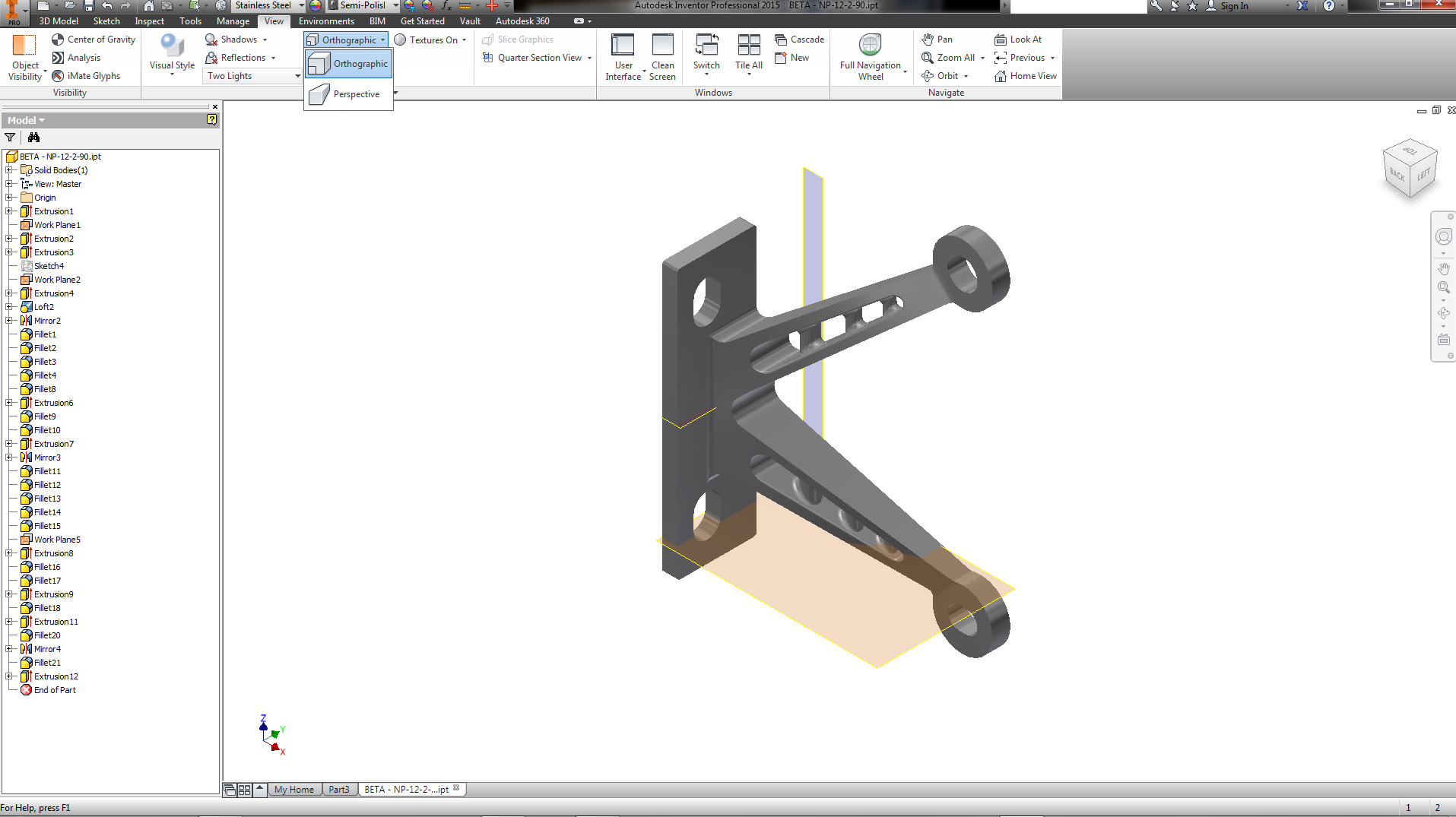Return to Home View
This screenshot has height=817, width=1456.
1025,75
